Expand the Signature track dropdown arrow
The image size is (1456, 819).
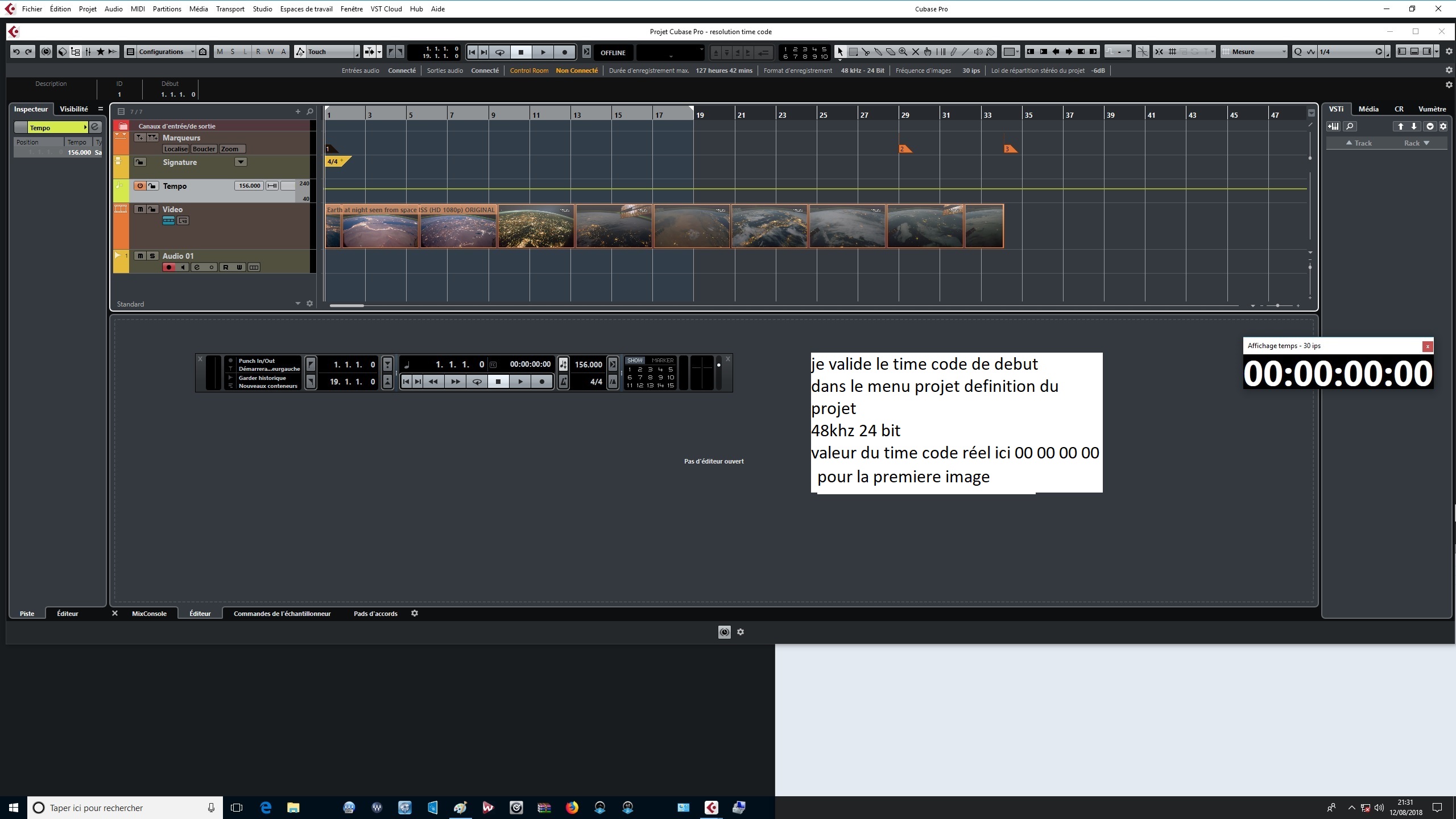241,162
